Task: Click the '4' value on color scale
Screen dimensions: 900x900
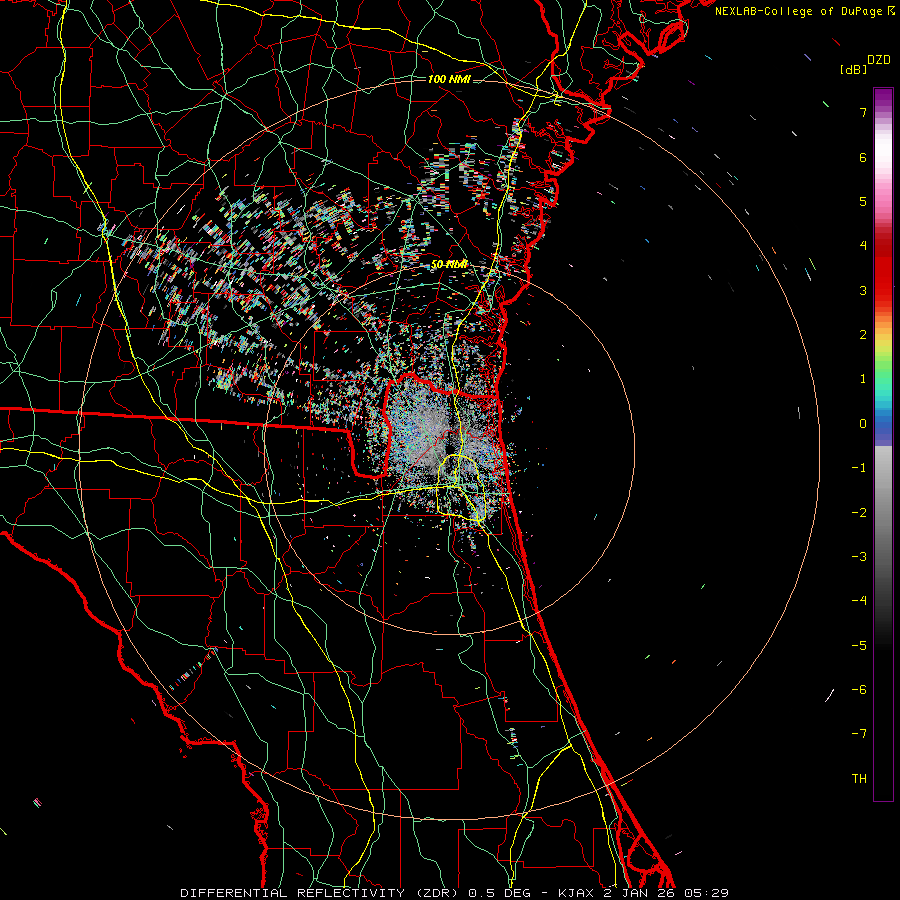Action: (863, 246)
